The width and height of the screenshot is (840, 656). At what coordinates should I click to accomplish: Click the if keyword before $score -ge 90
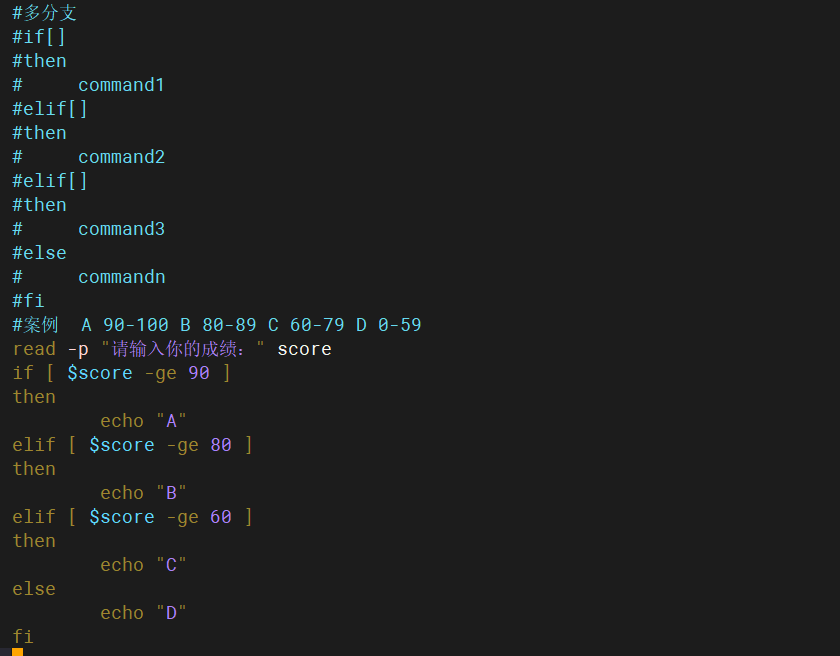22,373
